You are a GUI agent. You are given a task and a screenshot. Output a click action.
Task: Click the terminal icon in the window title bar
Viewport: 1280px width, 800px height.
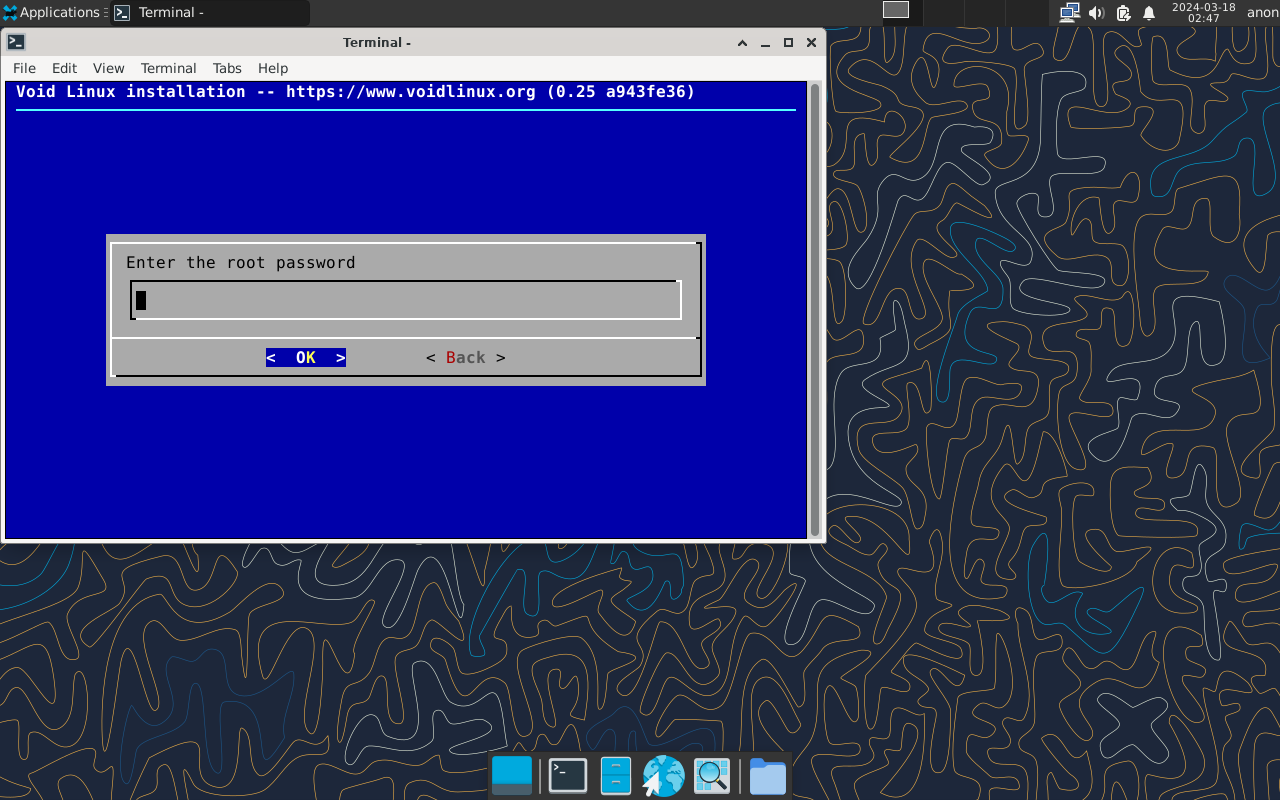tap(16, 42)
